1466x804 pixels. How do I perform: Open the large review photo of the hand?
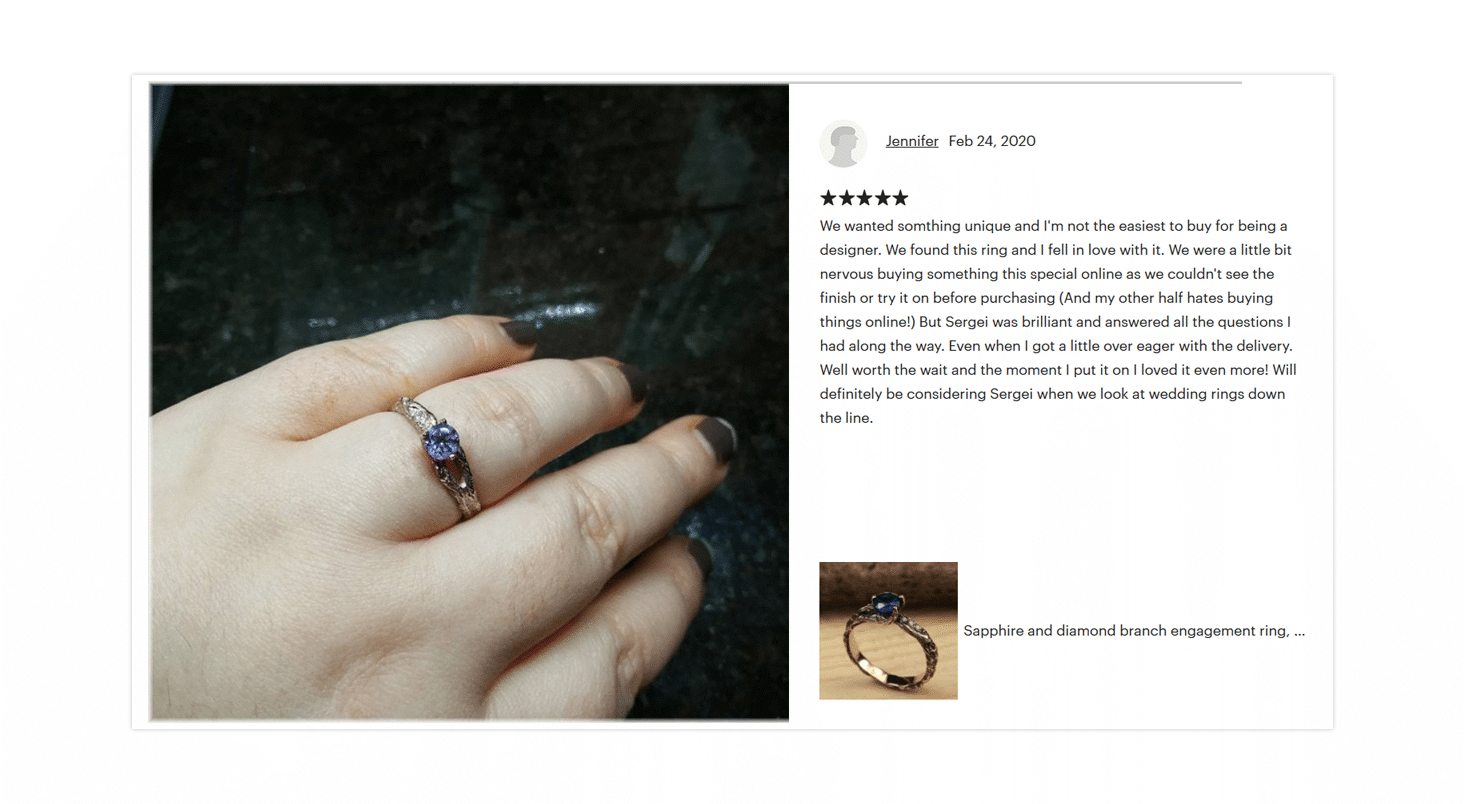pos(469,402)
